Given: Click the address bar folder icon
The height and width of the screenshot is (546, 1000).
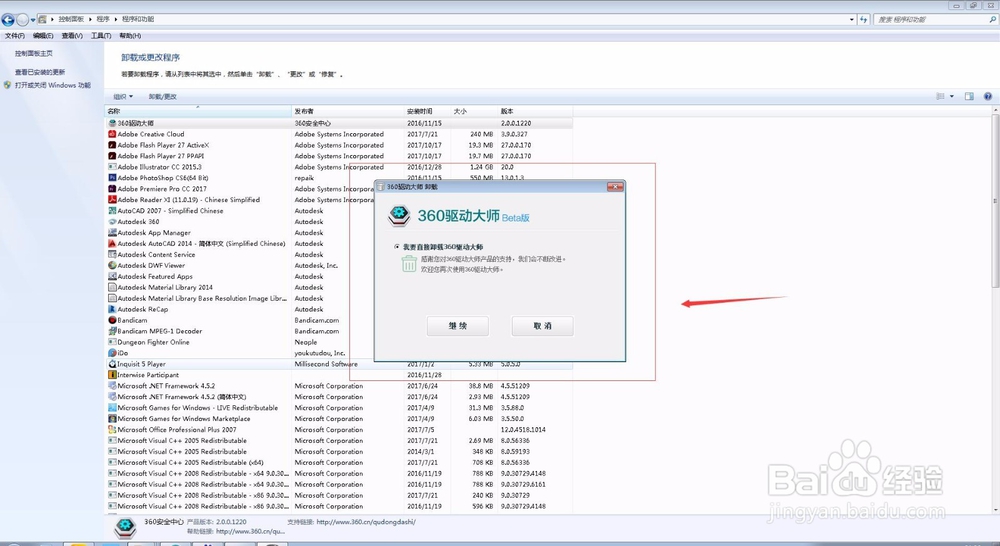Looking at the screenshot, I should click(x=42, y=19).
